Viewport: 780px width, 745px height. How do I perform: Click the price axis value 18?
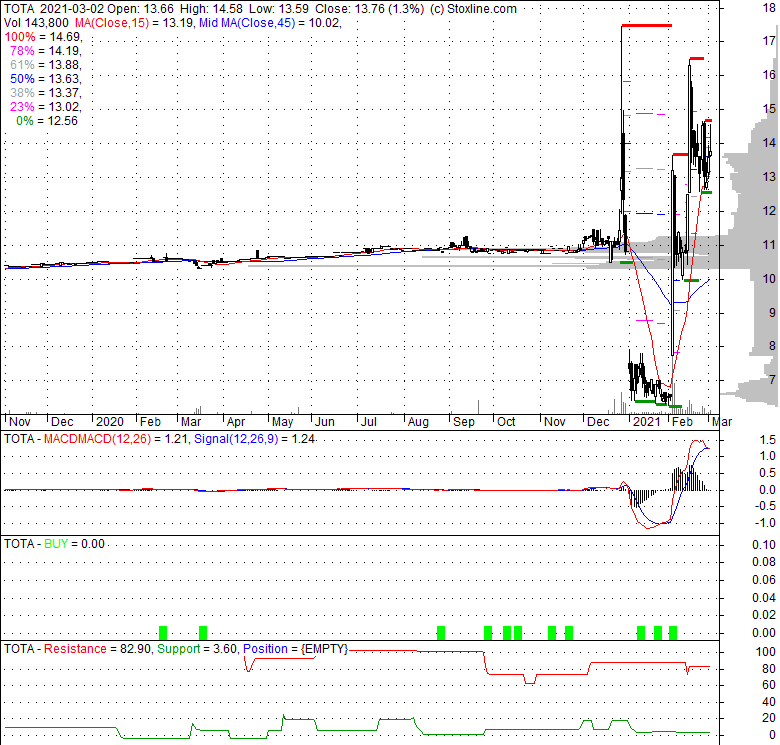pyautogui.click(x=769, y=7)
